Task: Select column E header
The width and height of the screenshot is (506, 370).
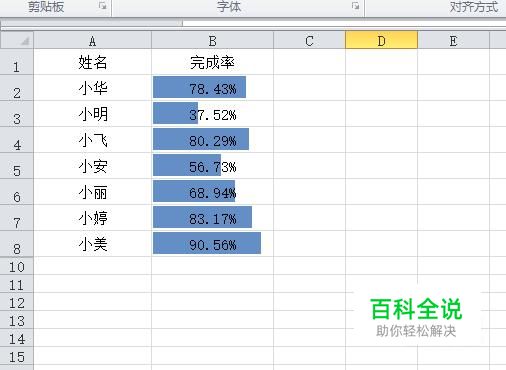Action: tap(454, 40)
